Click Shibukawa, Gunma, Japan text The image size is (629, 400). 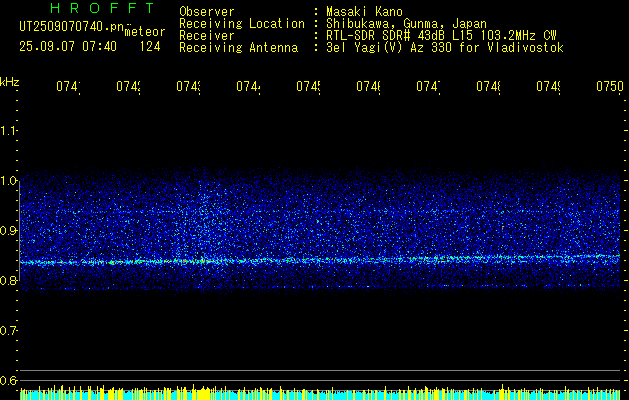click(x=406, y=24)
